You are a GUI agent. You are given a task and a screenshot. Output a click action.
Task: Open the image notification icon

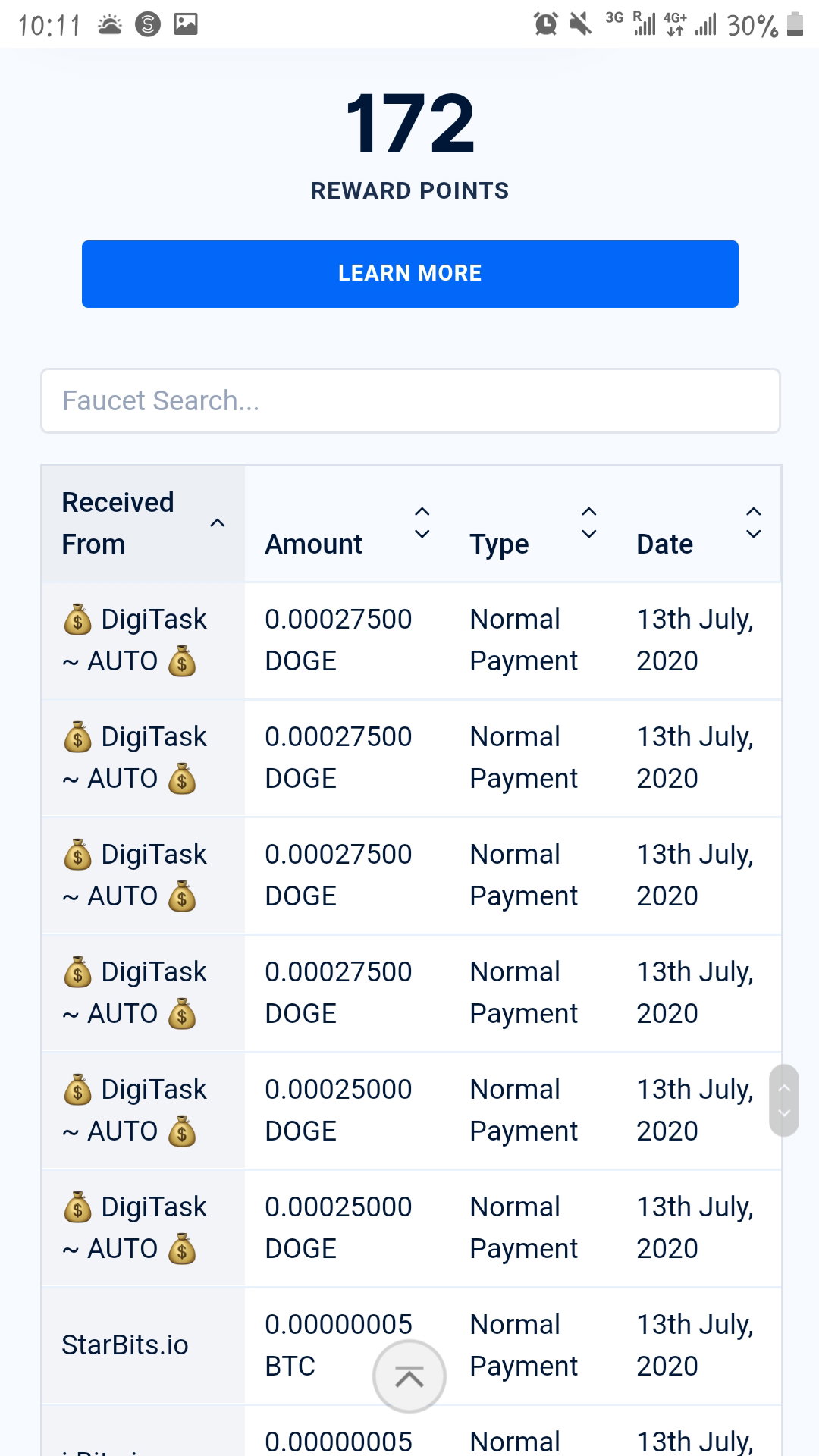(186, 24)
